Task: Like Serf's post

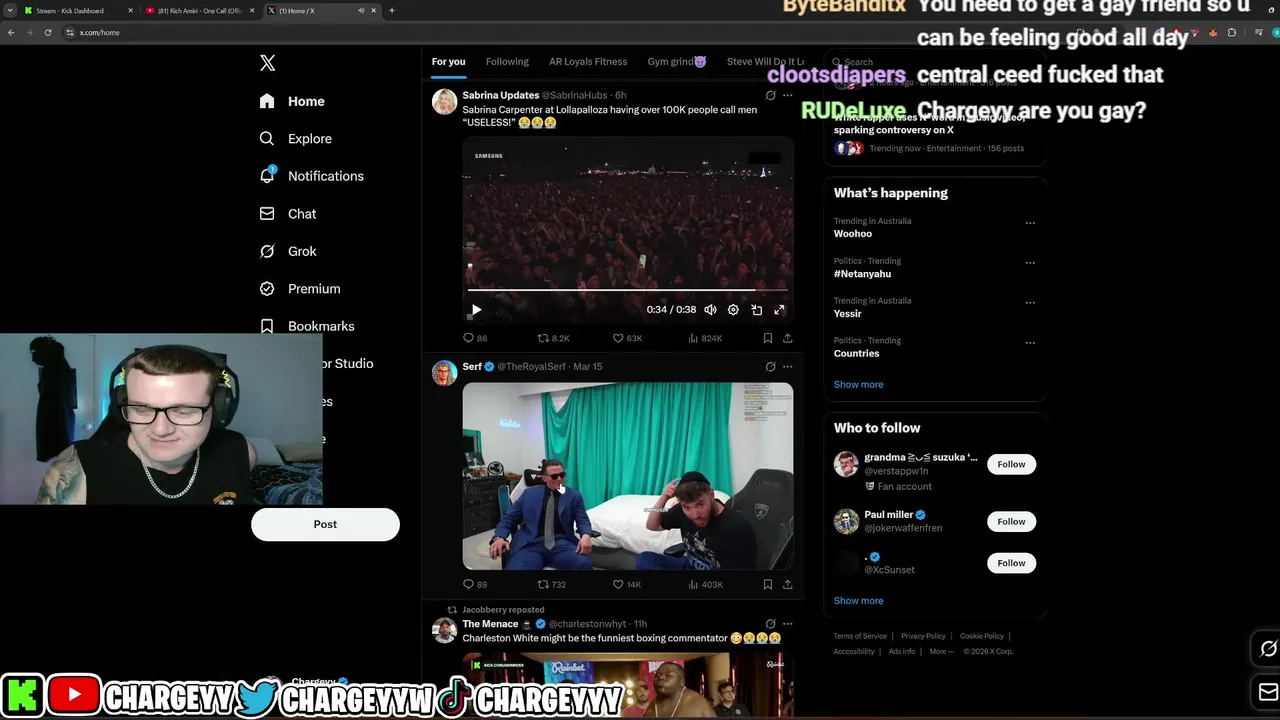Action: pyautogui.click(x=627, y=584)
